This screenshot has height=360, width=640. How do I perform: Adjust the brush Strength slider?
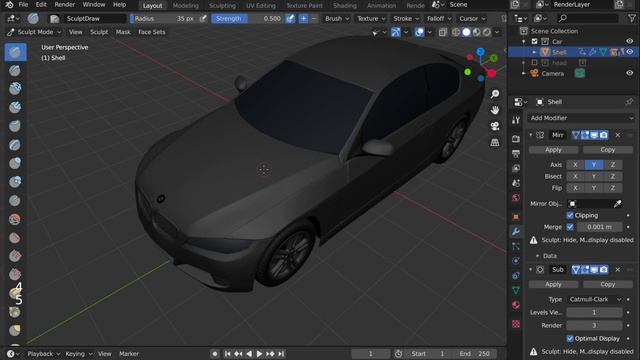click(247, 18)
